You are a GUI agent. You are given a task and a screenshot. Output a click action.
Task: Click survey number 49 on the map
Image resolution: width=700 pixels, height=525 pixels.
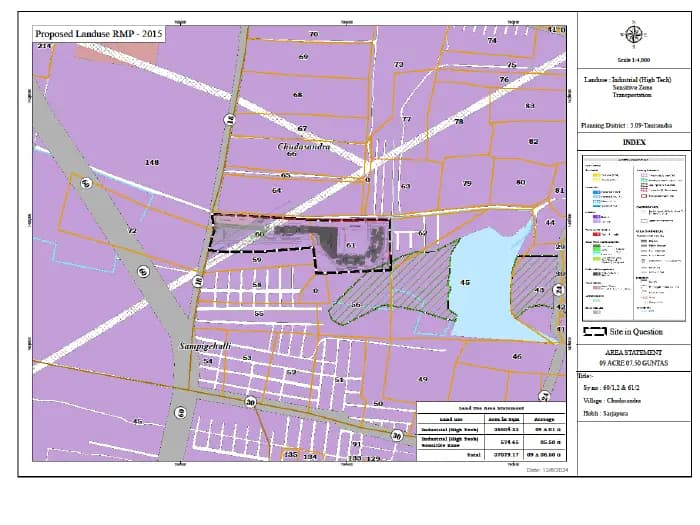coord(423,379)
